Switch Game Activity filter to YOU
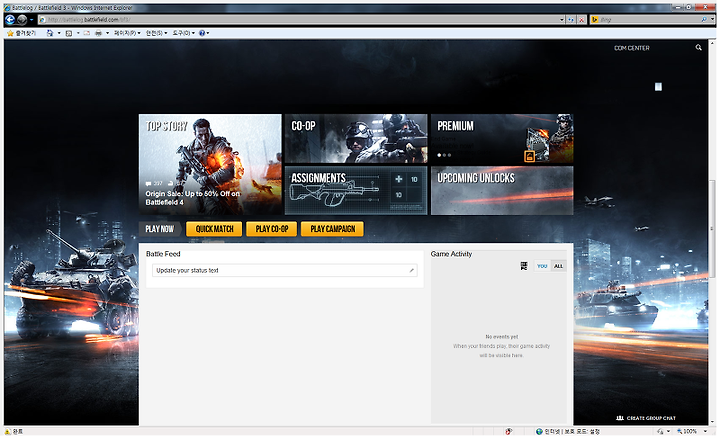Image resolution: width=720 pixels, height=439 pixels. tap(542, 266)
